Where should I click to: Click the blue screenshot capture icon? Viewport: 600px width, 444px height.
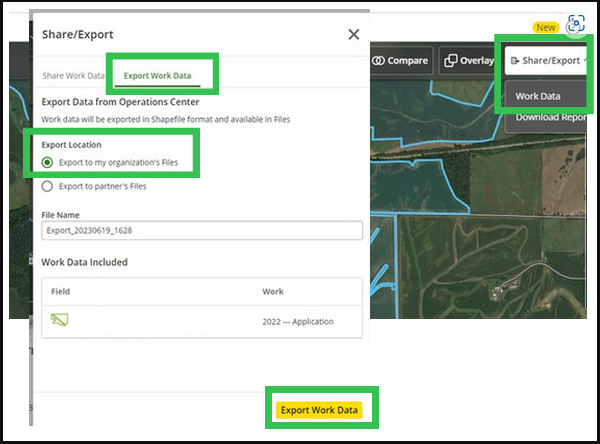tap(575, 26)
